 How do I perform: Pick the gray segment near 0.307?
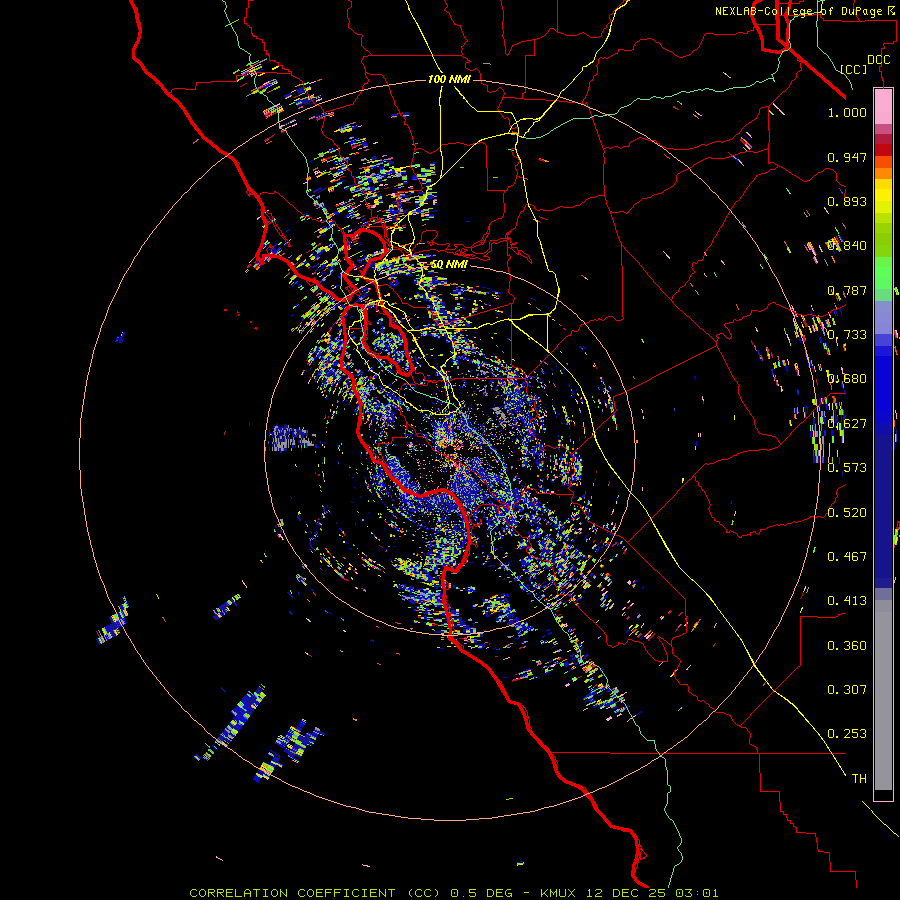click(x=883, y=695)
